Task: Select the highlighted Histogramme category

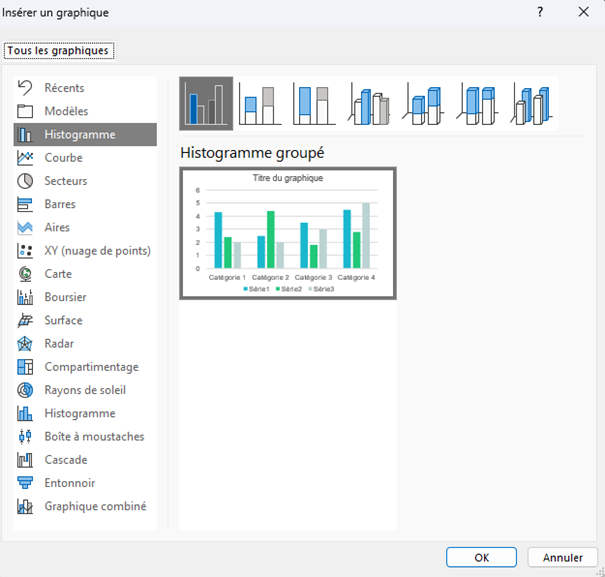Action: pyautogui.click(x=85, y=134)
